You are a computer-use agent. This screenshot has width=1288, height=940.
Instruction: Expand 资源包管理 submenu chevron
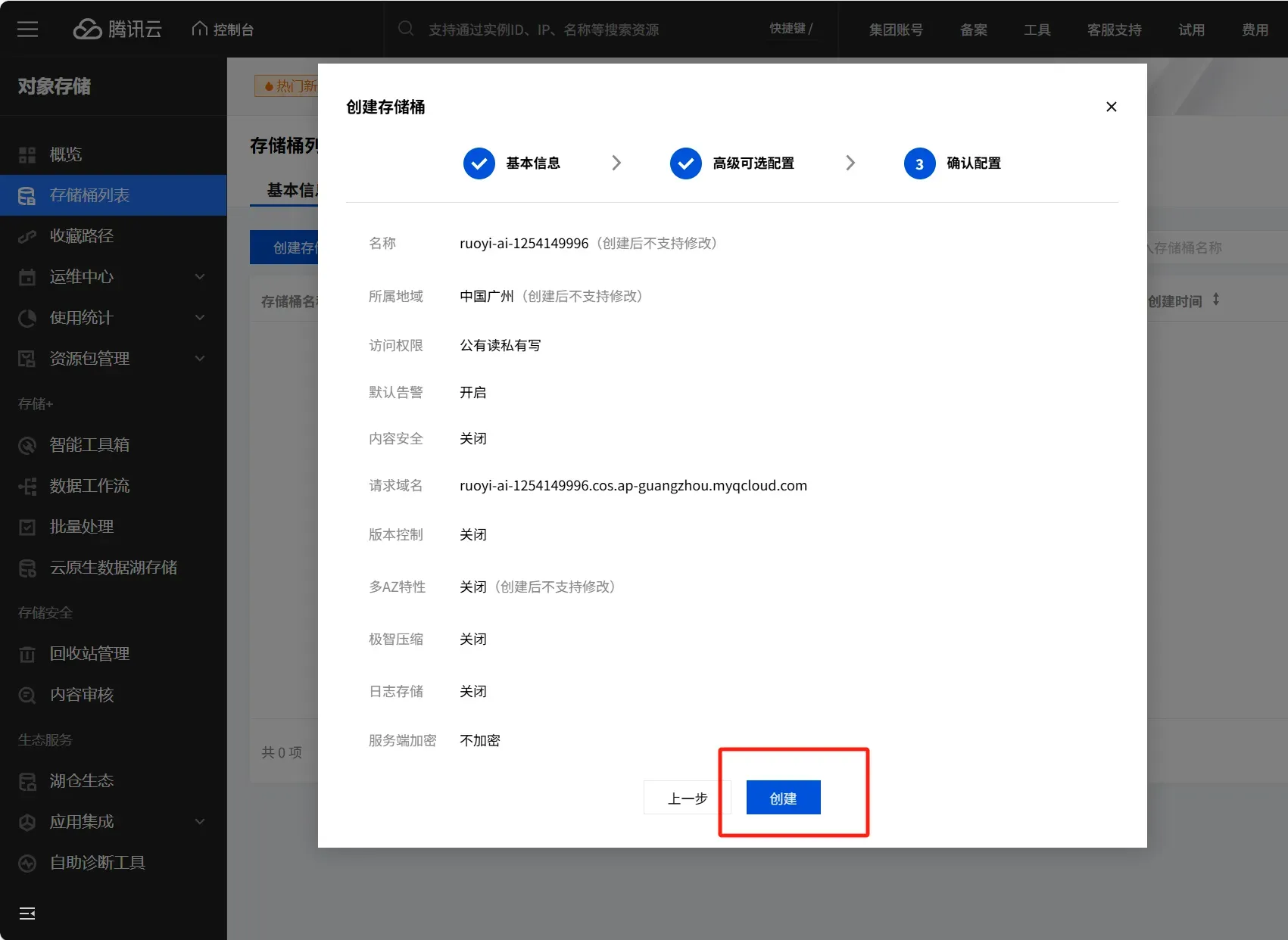coord(200,359)
